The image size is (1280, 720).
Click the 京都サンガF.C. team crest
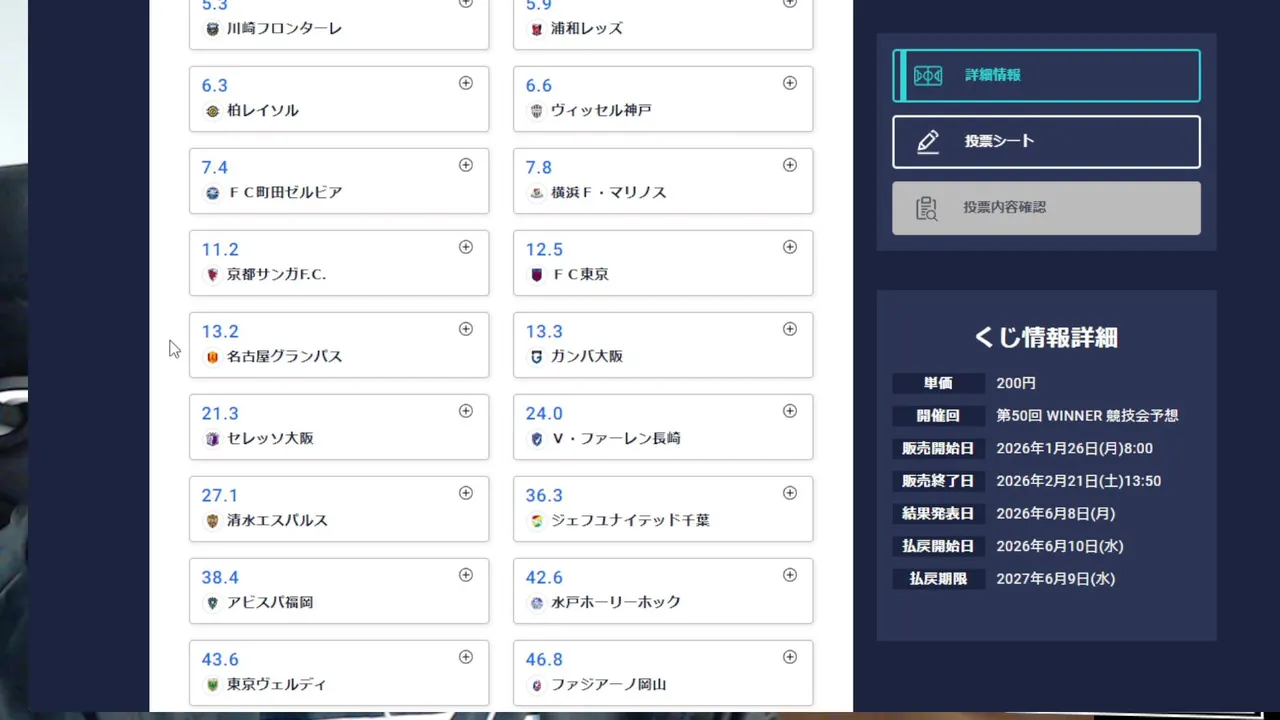[212, 275]
